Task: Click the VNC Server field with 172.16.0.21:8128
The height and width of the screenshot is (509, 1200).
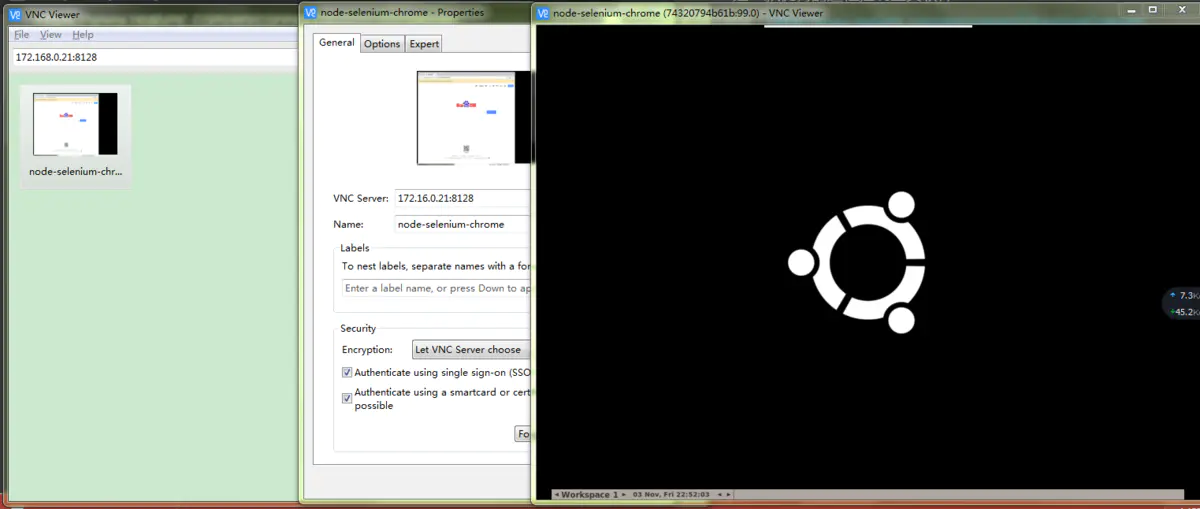Action: (x=462, y=198)
